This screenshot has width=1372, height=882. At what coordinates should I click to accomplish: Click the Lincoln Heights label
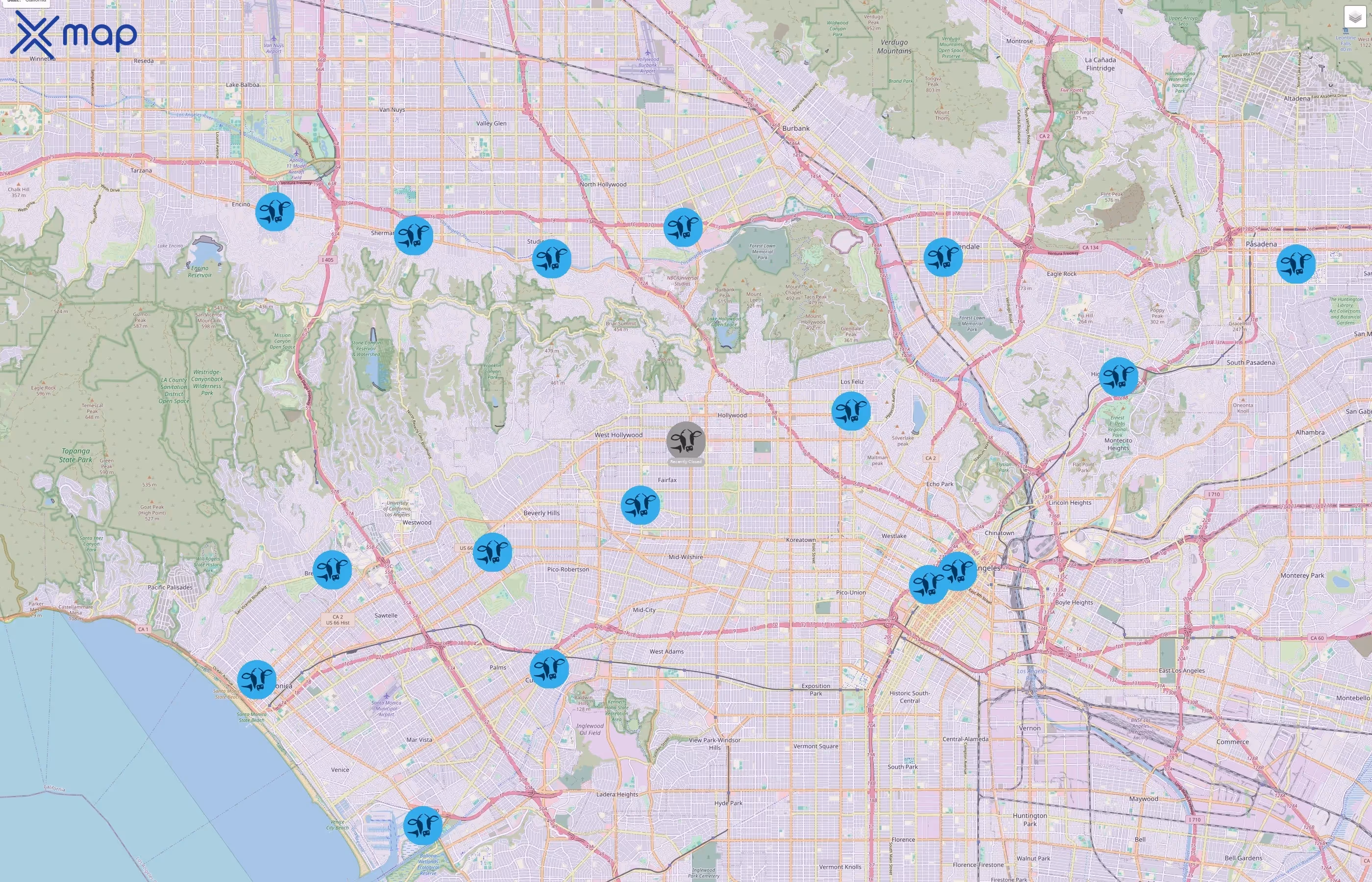point(1070,503)
